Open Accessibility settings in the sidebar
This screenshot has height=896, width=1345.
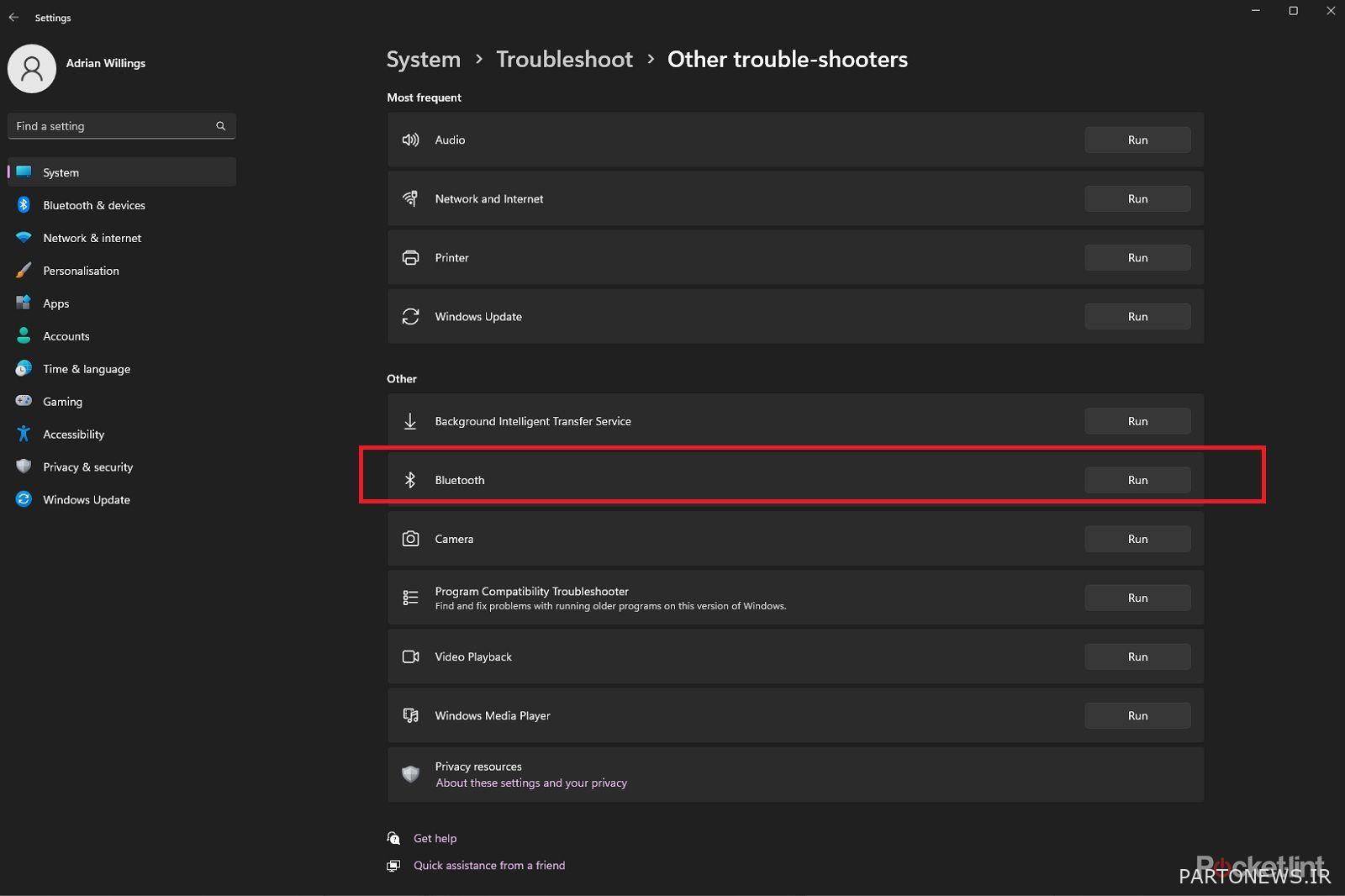[x=122, y=435]
